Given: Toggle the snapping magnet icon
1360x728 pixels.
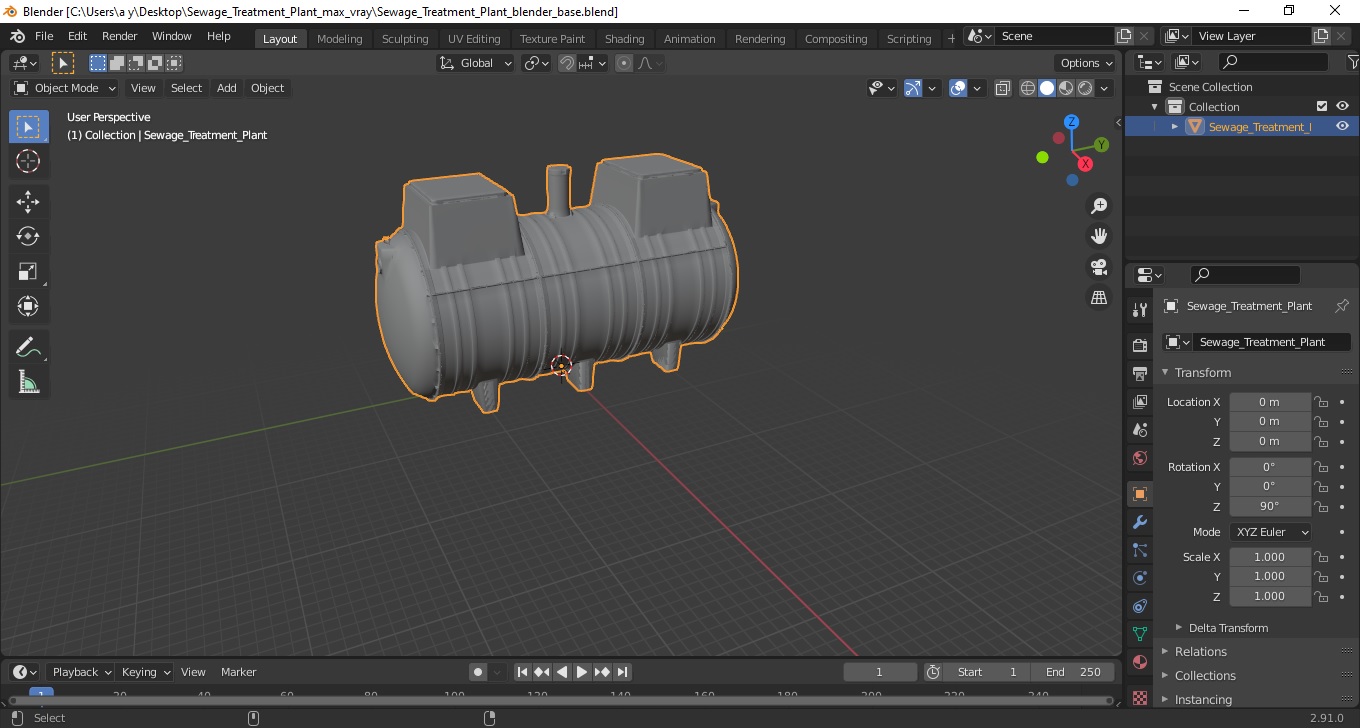Looking at the screenshot, I should 567,63.
